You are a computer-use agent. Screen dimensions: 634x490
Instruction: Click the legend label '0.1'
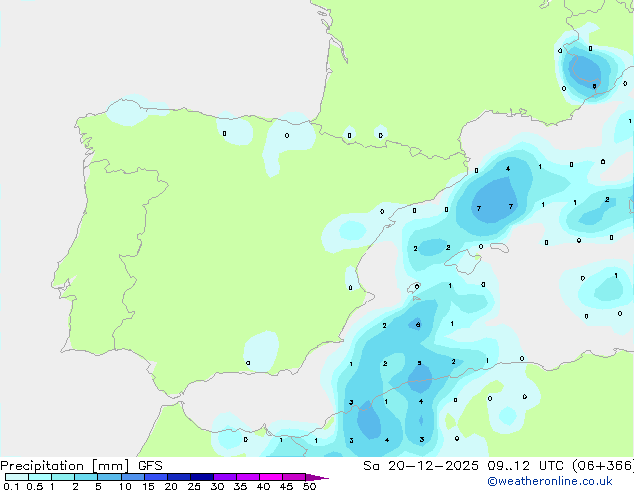coord(11,486)
